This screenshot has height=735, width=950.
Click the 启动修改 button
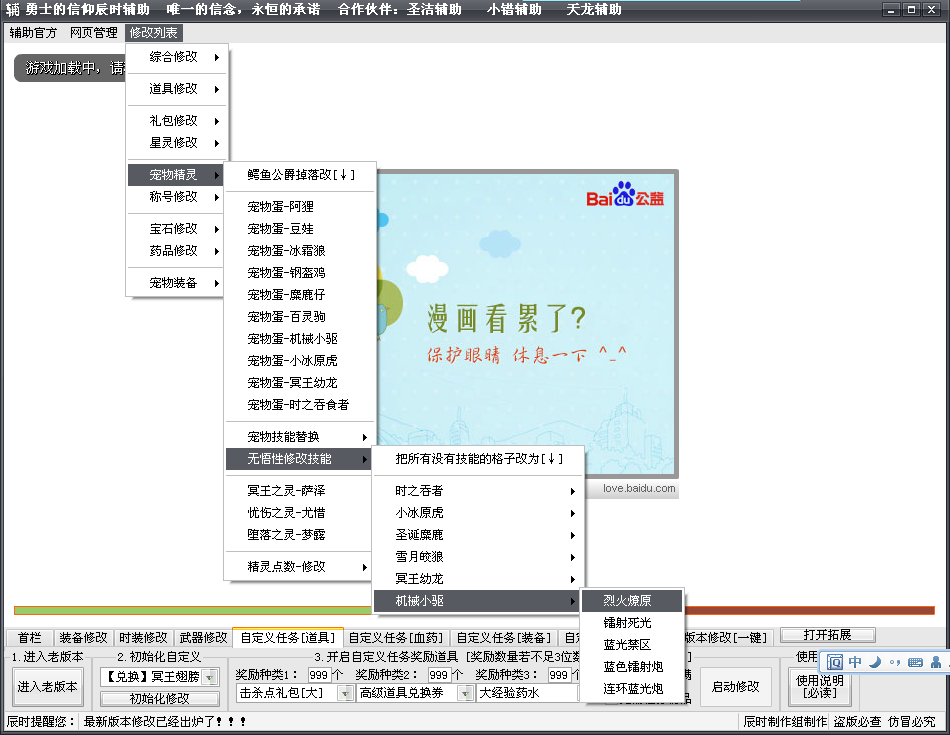pyautogui.click(x=735, y=687)
